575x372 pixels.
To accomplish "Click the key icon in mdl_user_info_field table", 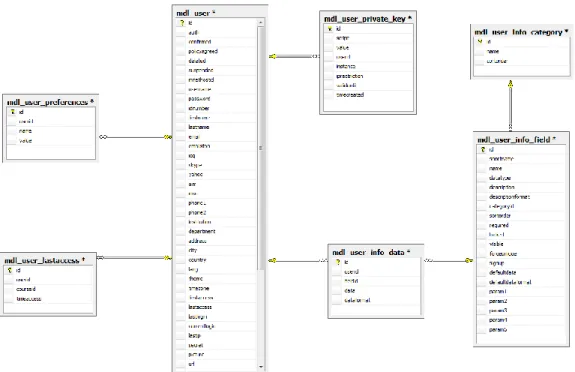I will pyautogui.click(x=483, y=150).
